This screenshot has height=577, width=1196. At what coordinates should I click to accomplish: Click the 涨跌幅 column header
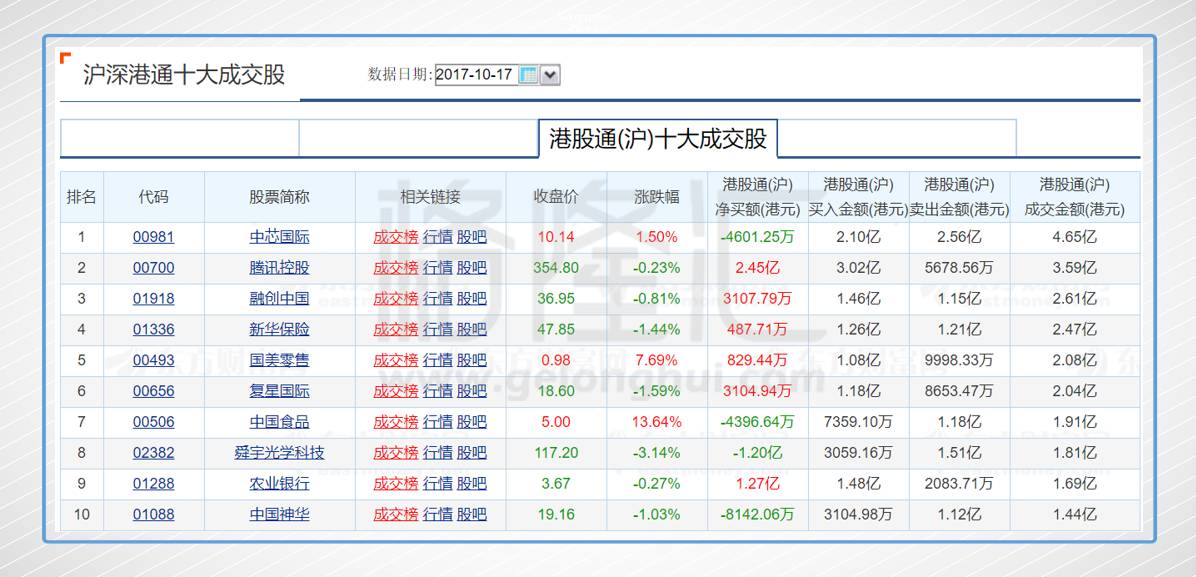(x=657, y=197)
